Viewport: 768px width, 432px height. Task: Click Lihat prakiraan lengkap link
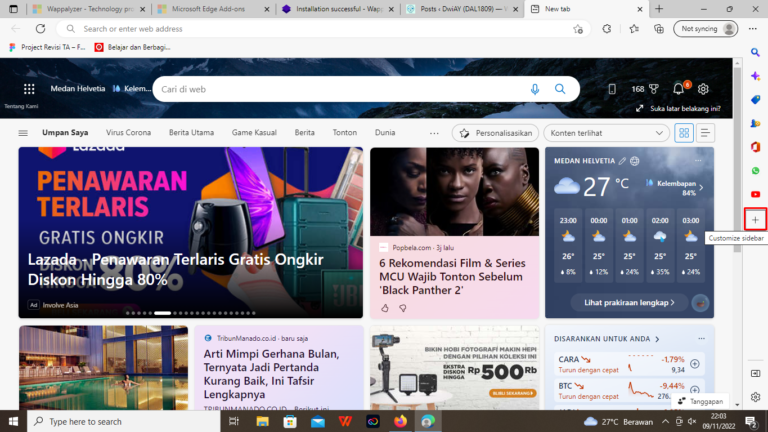(629, 303)
